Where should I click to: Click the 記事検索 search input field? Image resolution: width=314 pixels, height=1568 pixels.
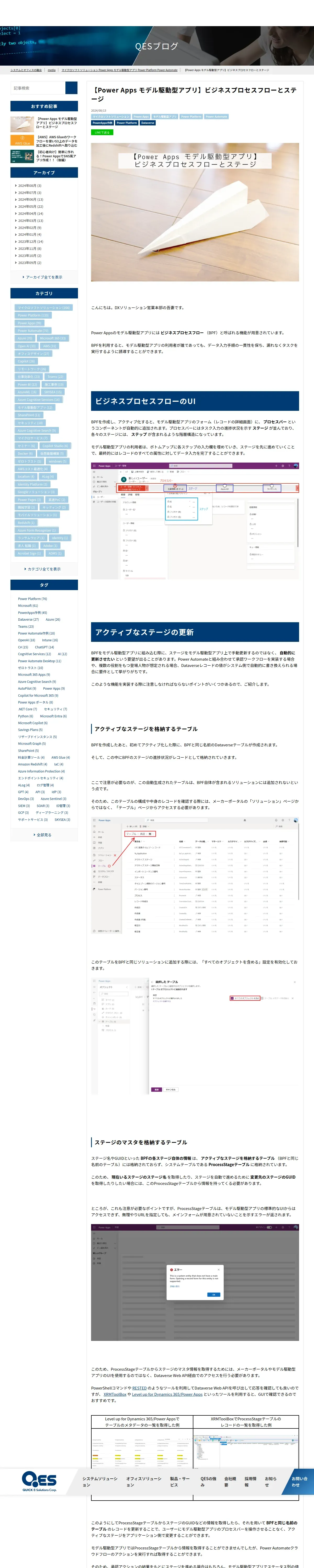[38, 88]
